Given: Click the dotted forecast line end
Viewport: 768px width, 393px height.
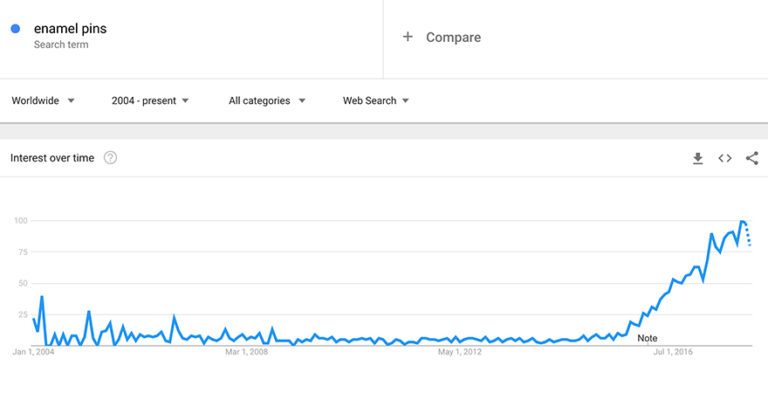Looking at the screenshot, I should (749, 245).
